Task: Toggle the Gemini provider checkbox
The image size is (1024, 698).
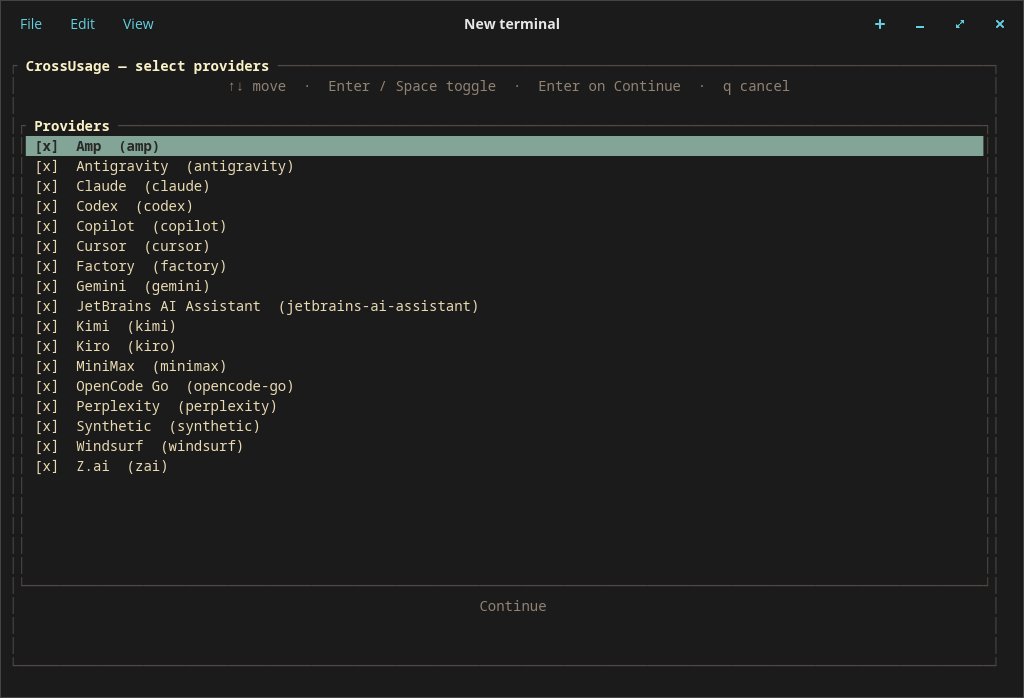Action: tap(46, 287)
